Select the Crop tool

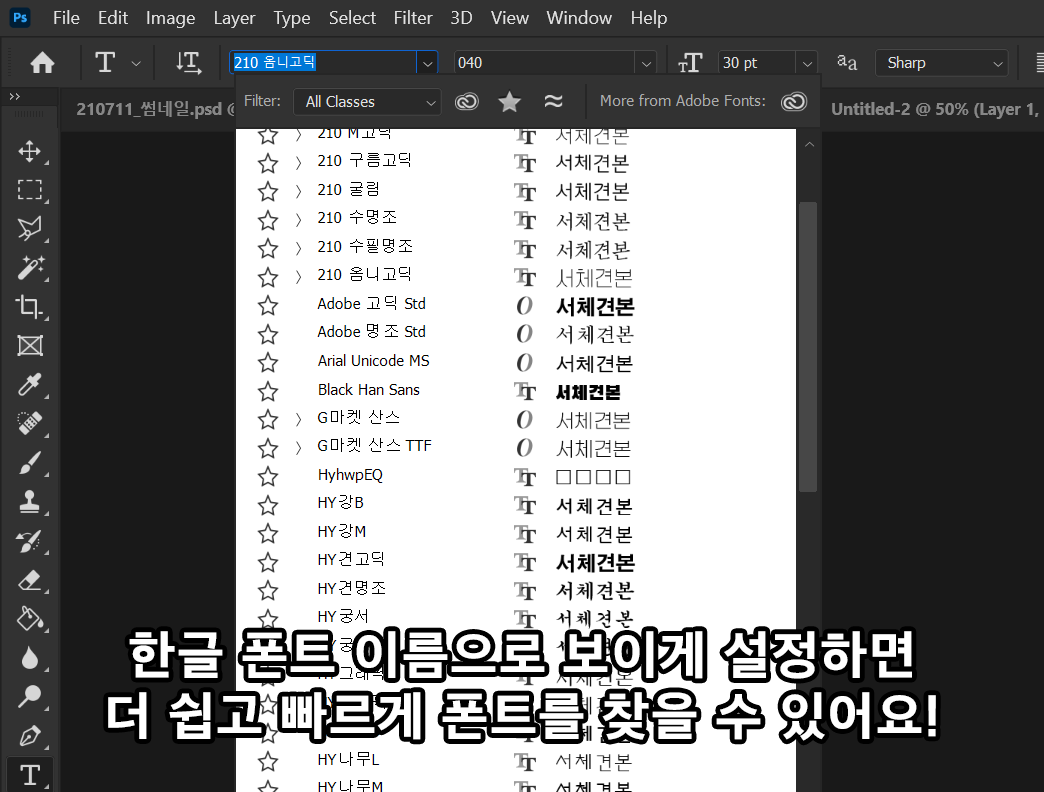pyautogui.click(x=30, y=306)
